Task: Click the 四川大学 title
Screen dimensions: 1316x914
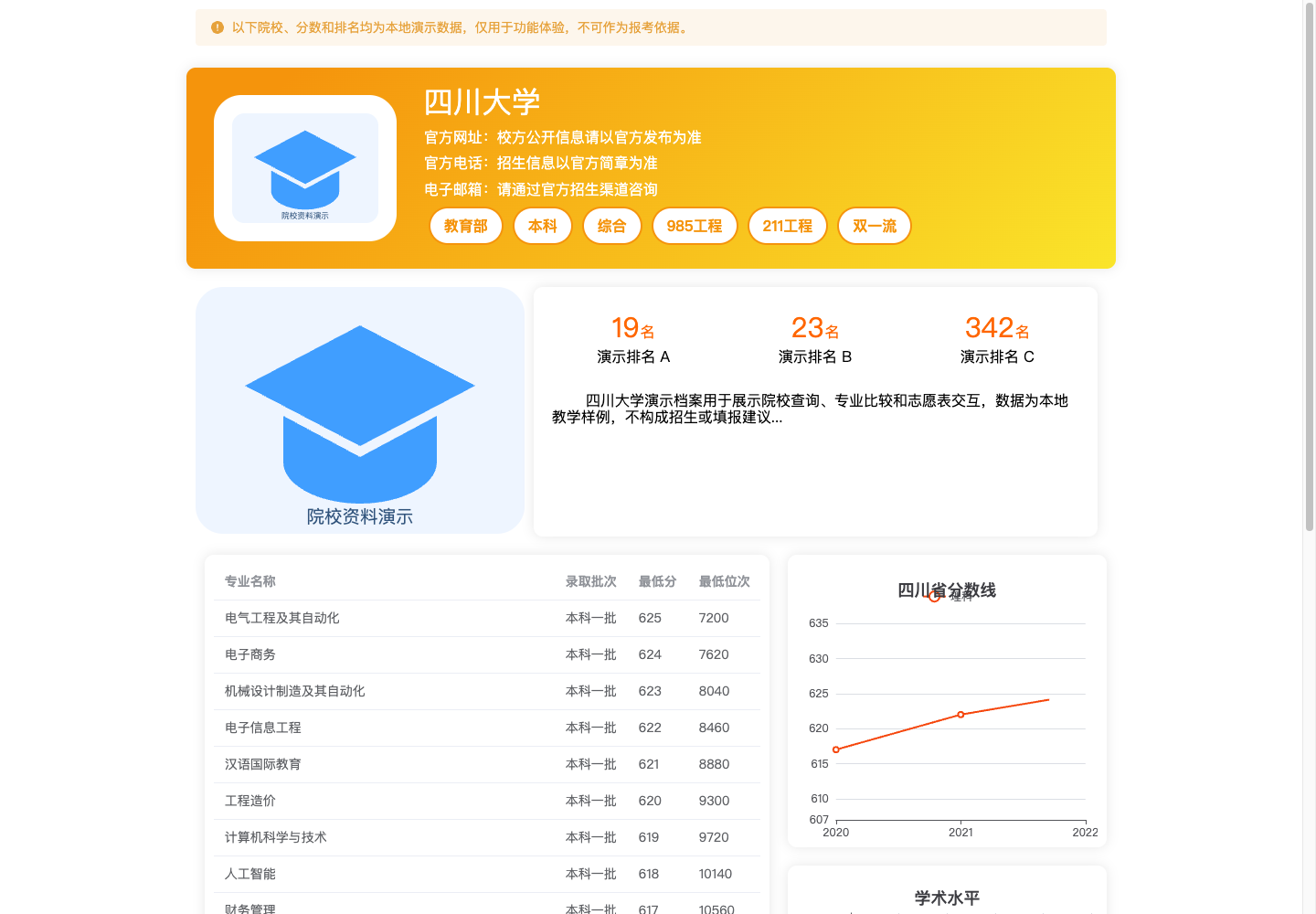Action: [x=483, y=101]
